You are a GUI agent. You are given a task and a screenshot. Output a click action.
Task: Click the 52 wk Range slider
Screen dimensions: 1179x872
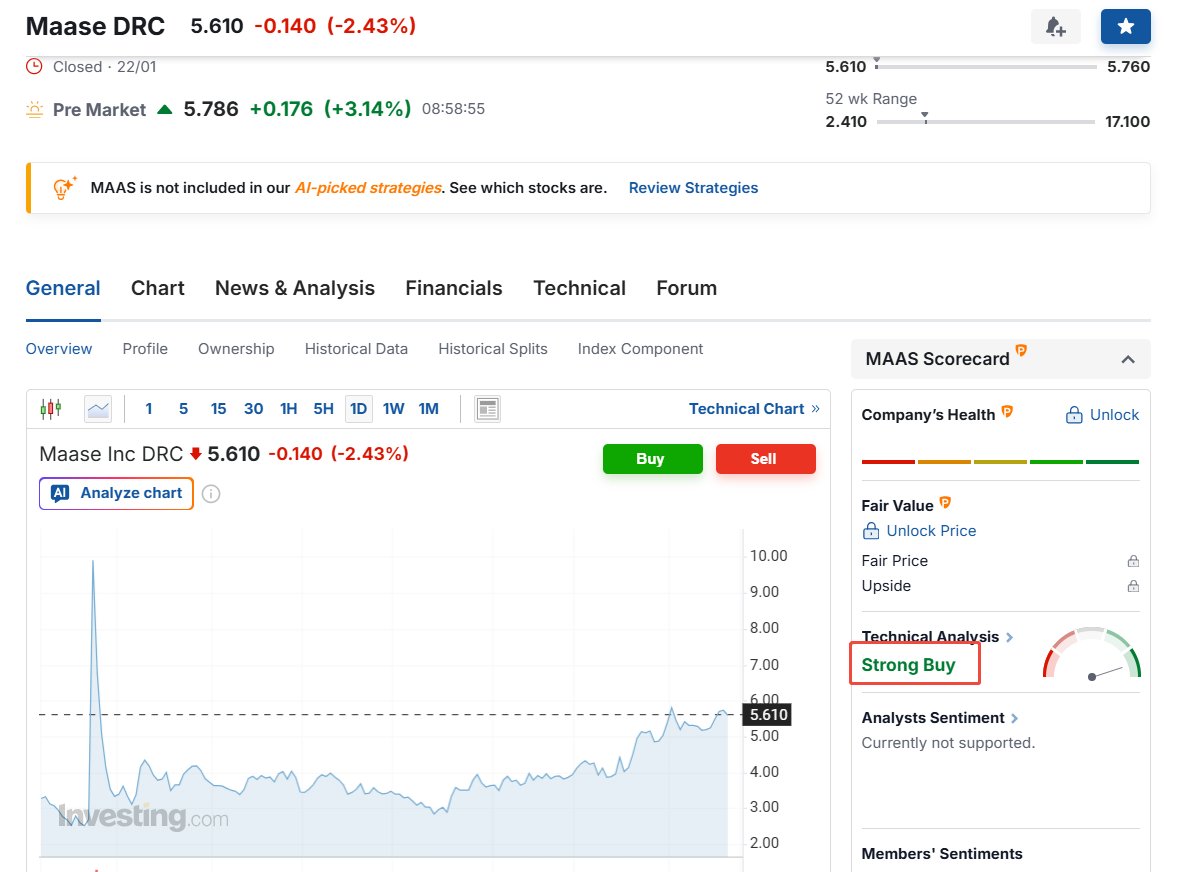(x=986, y=122)
